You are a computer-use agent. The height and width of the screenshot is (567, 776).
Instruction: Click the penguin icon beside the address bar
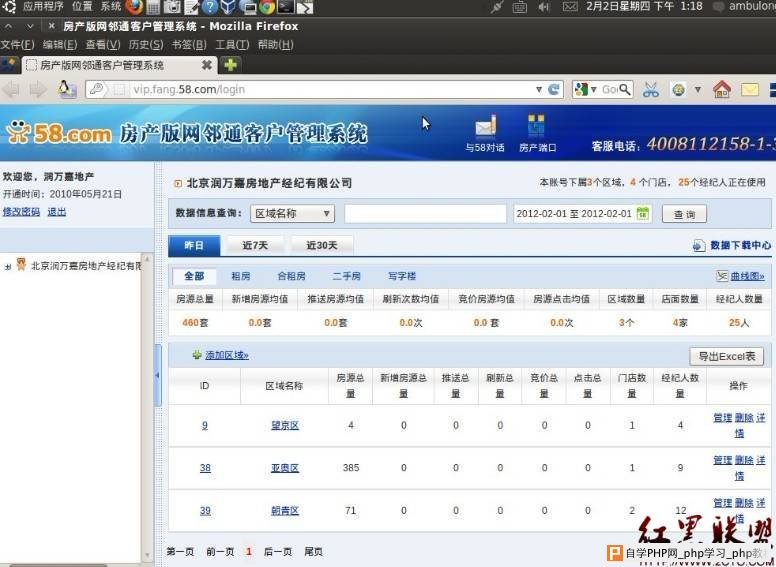[x=66, y=89]
